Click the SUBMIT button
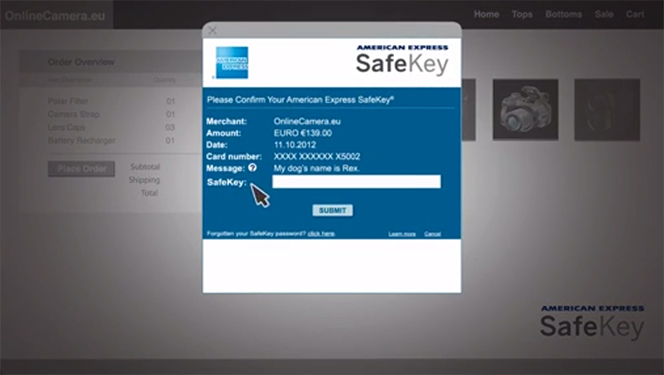 pyautogui.click(x=332, y=210)
